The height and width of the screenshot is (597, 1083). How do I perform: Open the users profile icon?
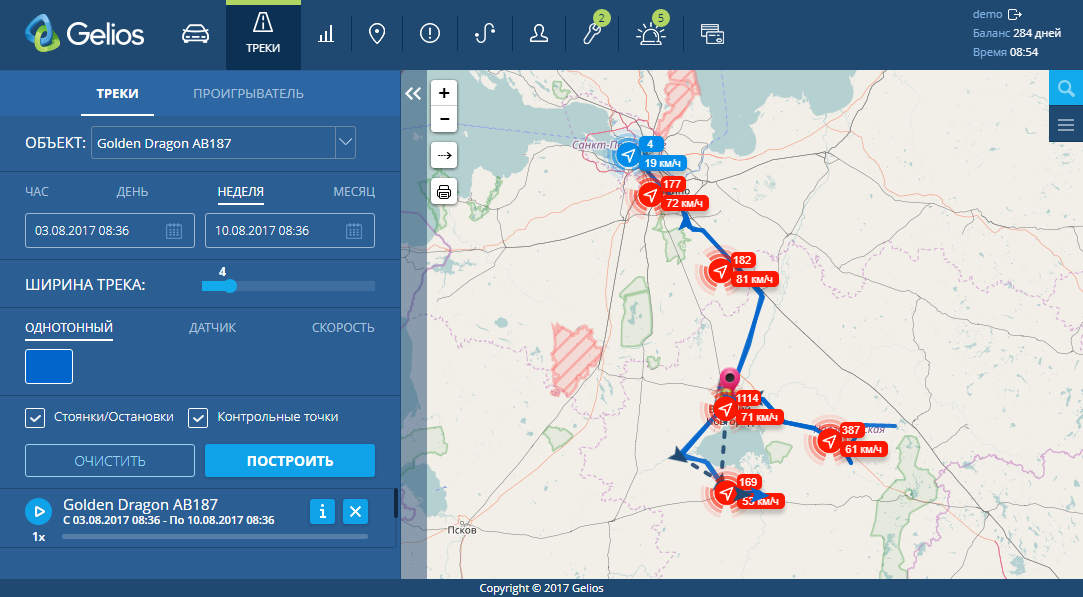pos(539,34)
